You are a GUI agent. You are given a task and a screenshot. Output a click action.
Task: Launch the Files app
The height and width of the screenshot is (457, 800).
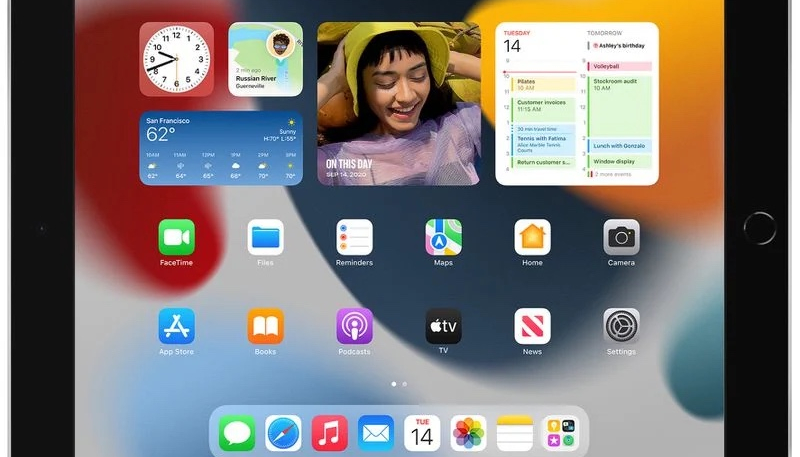pyautogui.click(x=265, y=238)
